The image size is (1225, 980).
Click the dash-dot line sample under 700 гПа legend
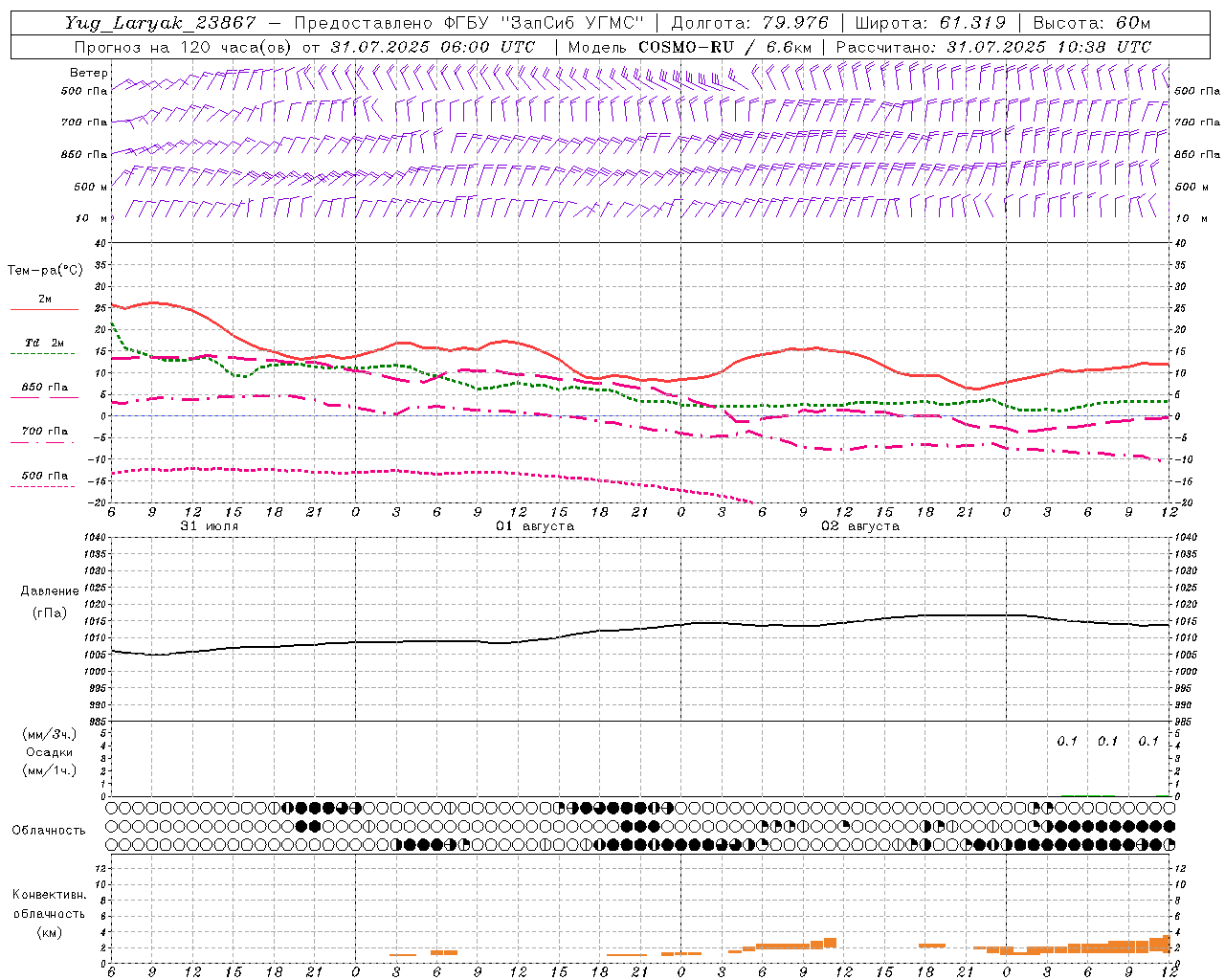point(43,442)
